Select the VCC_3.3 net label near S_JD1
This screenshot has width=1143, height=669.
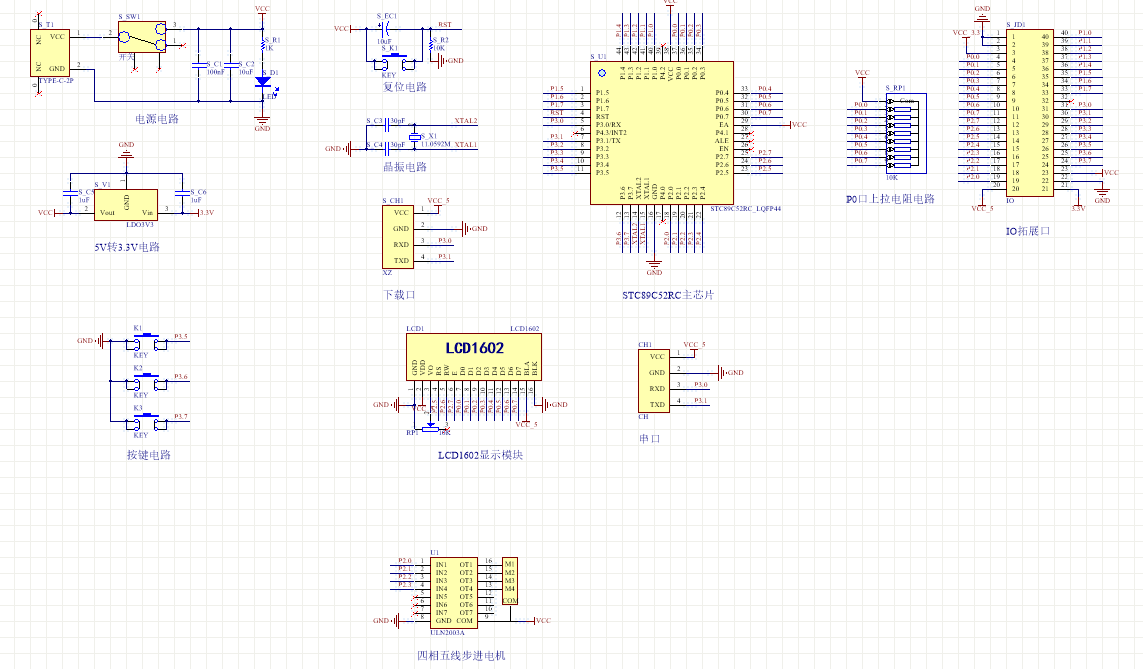pyautogui.click(x=967, y=32)
